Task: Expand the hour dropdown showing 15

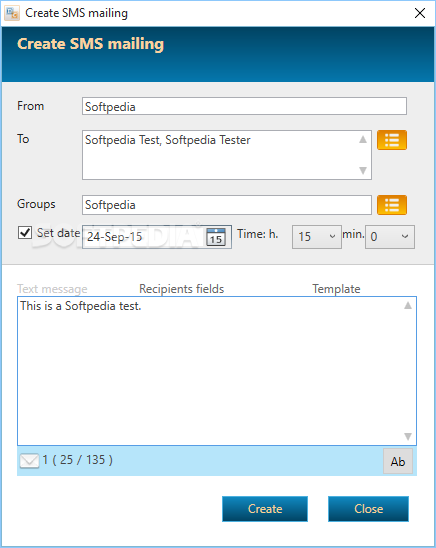Action: click(317, 237)
